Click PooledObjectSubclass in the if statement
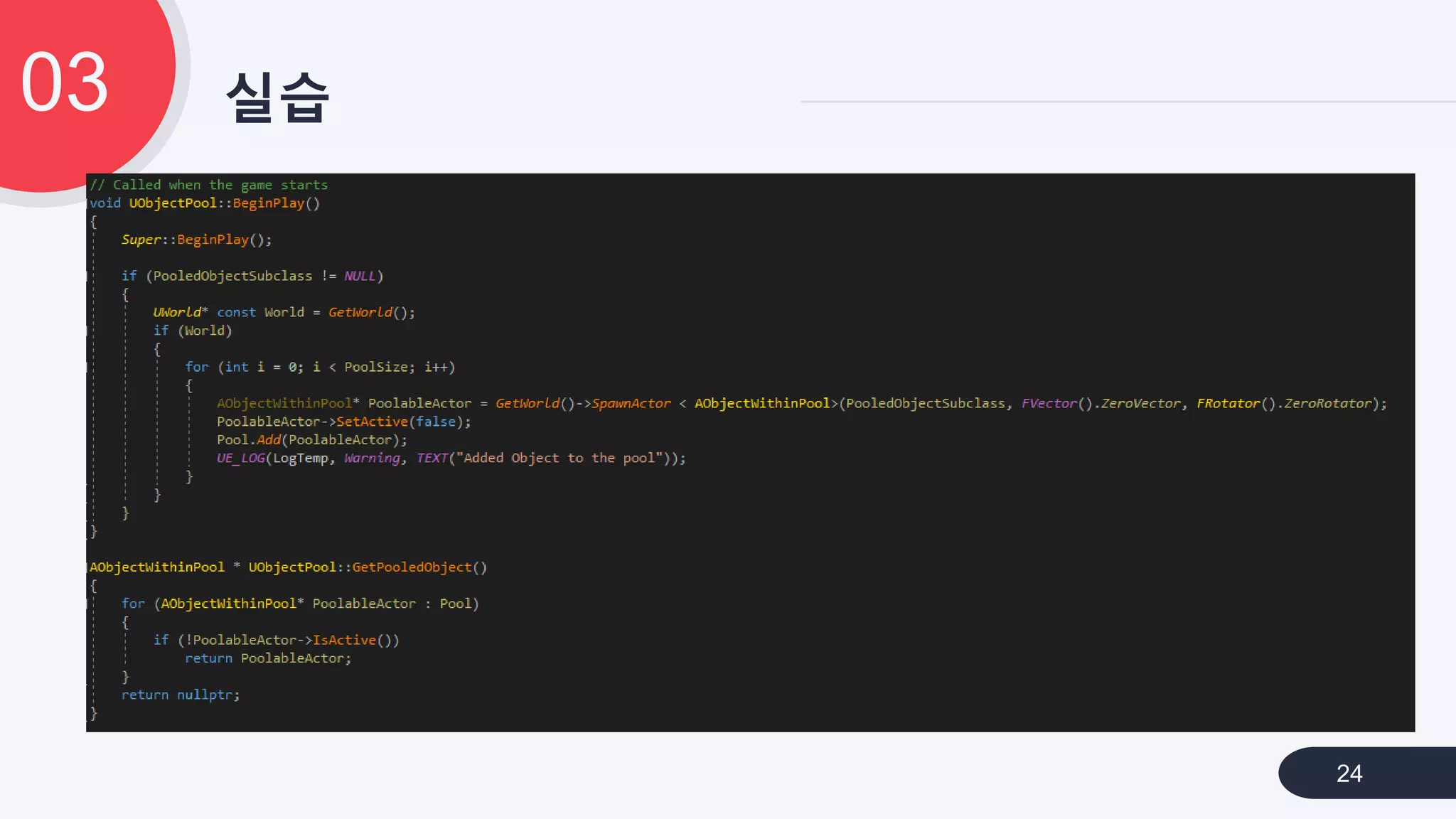Screen dimensions: 1456x819 232,276
